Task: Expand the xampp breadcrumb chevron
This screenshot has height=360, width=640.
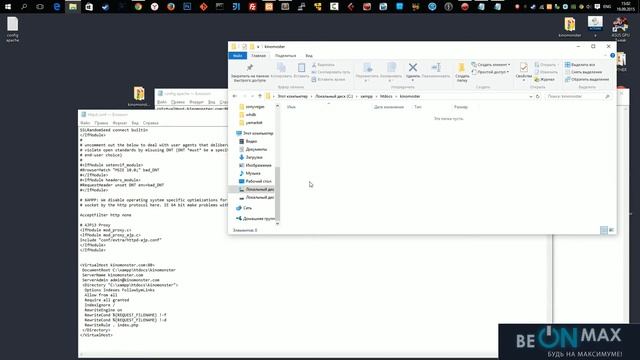Action: (x=376, y=97)
